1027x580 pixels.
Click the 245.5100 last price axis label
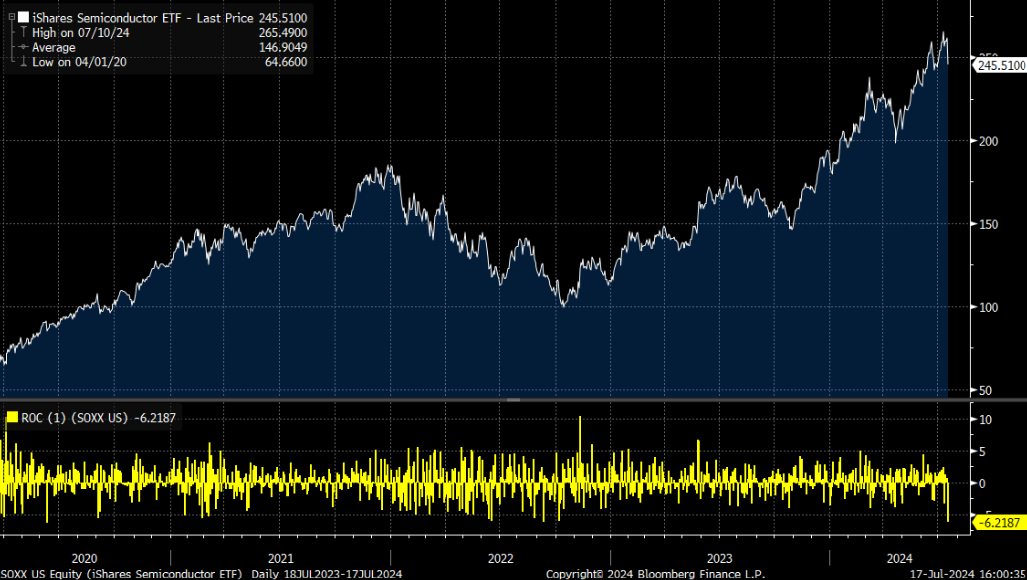(1000, 66)
